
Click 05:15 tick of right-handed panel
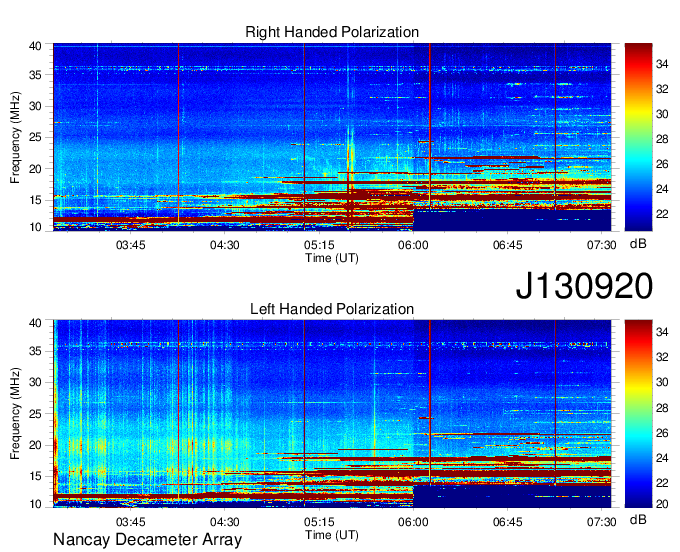click(x=319, y=245)
